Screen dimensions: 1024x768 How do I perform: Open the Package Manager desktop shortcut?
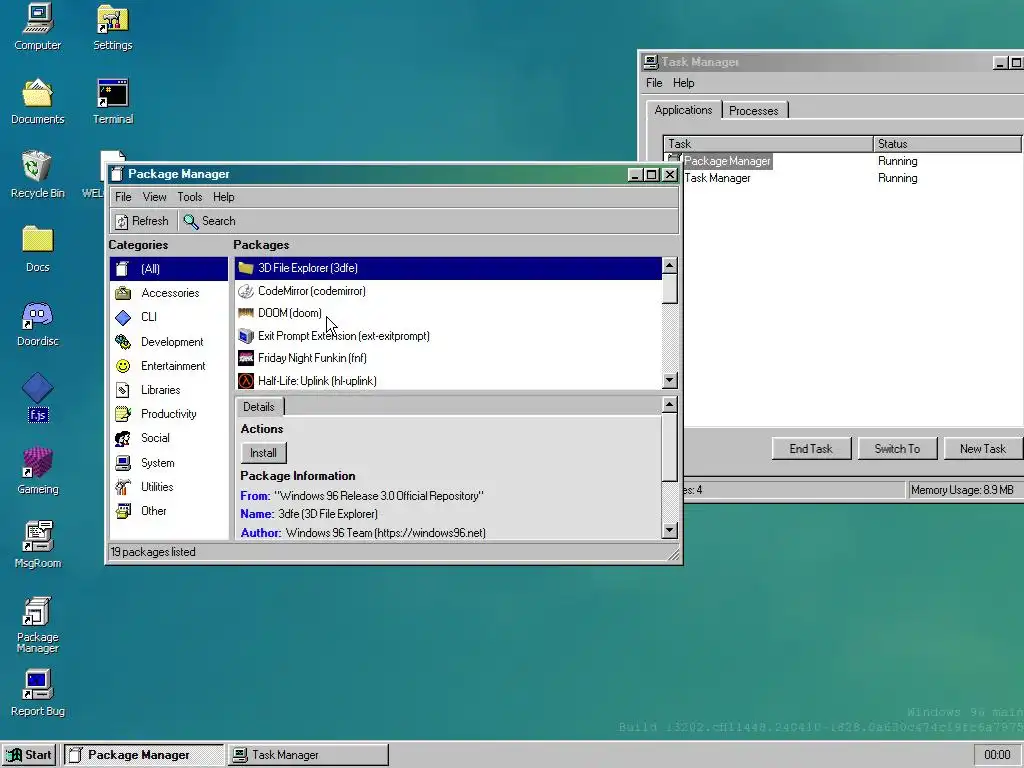[x=38, y=624]
